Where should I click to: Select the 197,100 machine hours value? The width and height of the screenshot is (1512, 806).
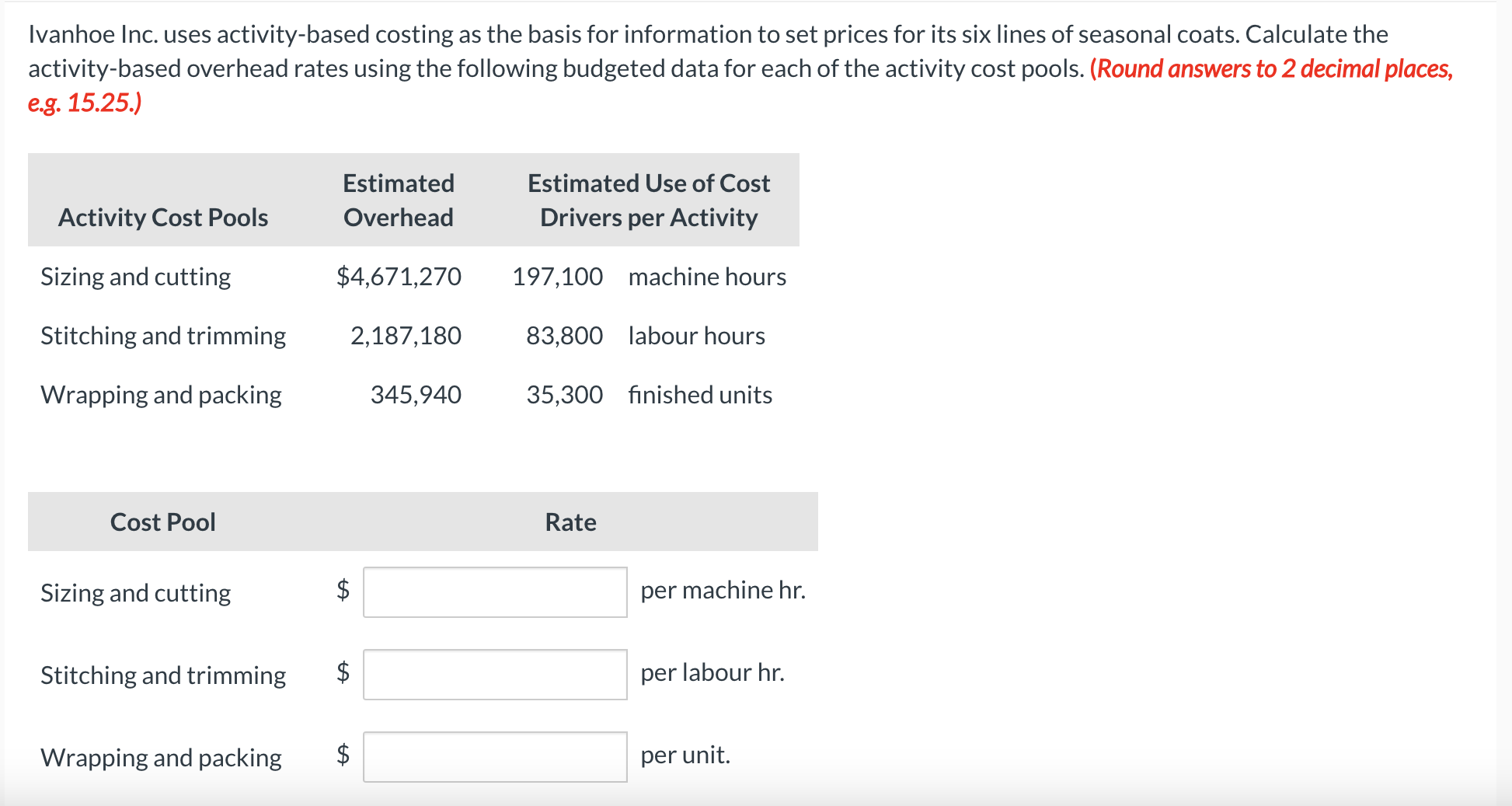[558, 277]
